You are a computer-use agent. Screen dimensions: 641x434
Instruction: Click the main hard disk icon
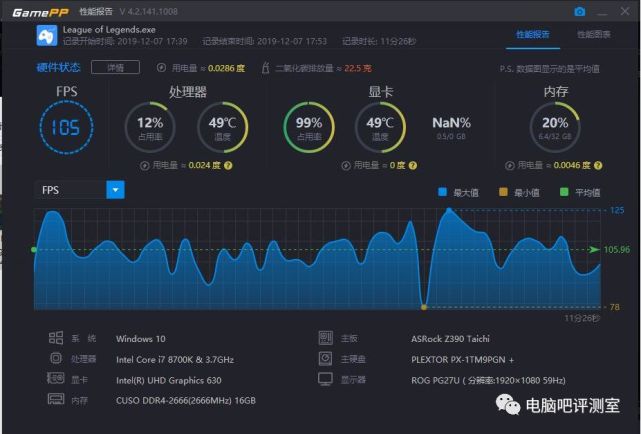coord(325,358)
